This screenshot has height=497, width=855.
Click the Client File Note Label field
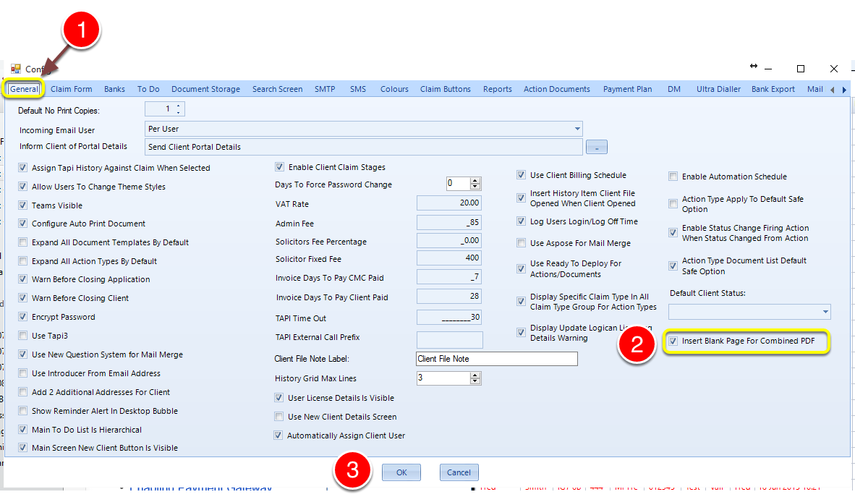click(x=497, y=358)
